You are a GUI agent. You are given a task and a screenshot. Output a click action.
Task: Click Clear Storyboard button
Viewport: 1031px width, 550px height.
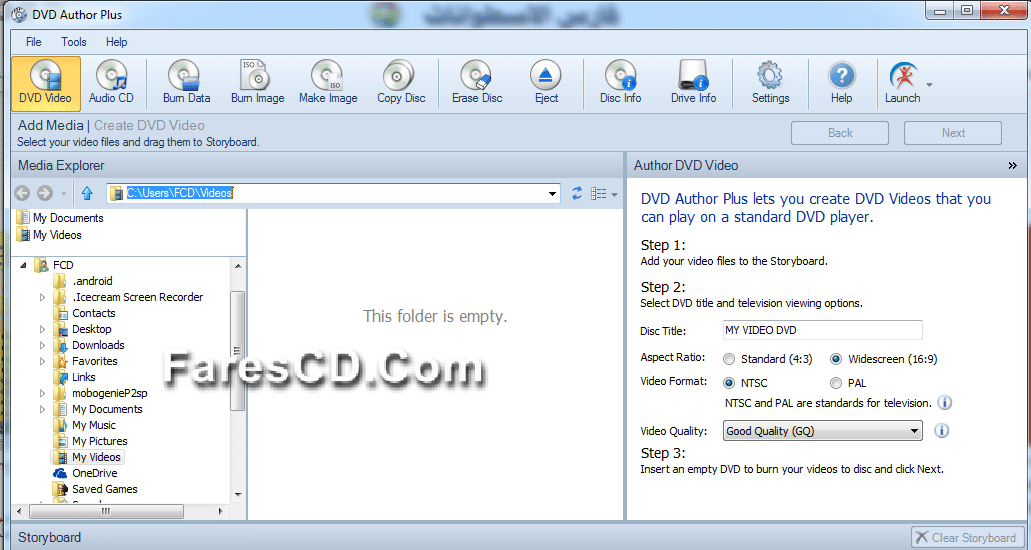click(968, 538)
